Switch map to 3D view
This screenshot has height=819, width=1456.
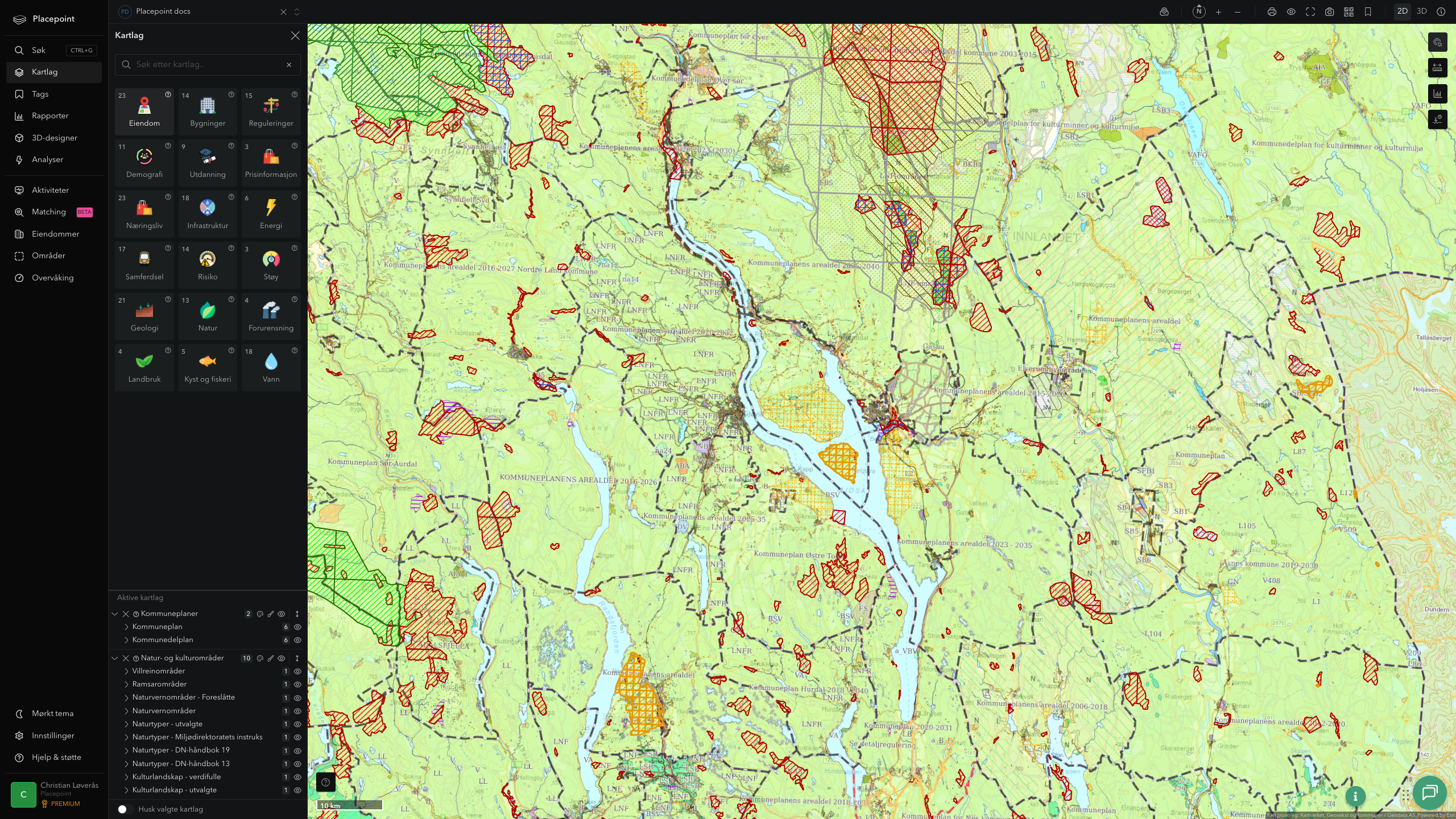click(x=1421, y=11)
